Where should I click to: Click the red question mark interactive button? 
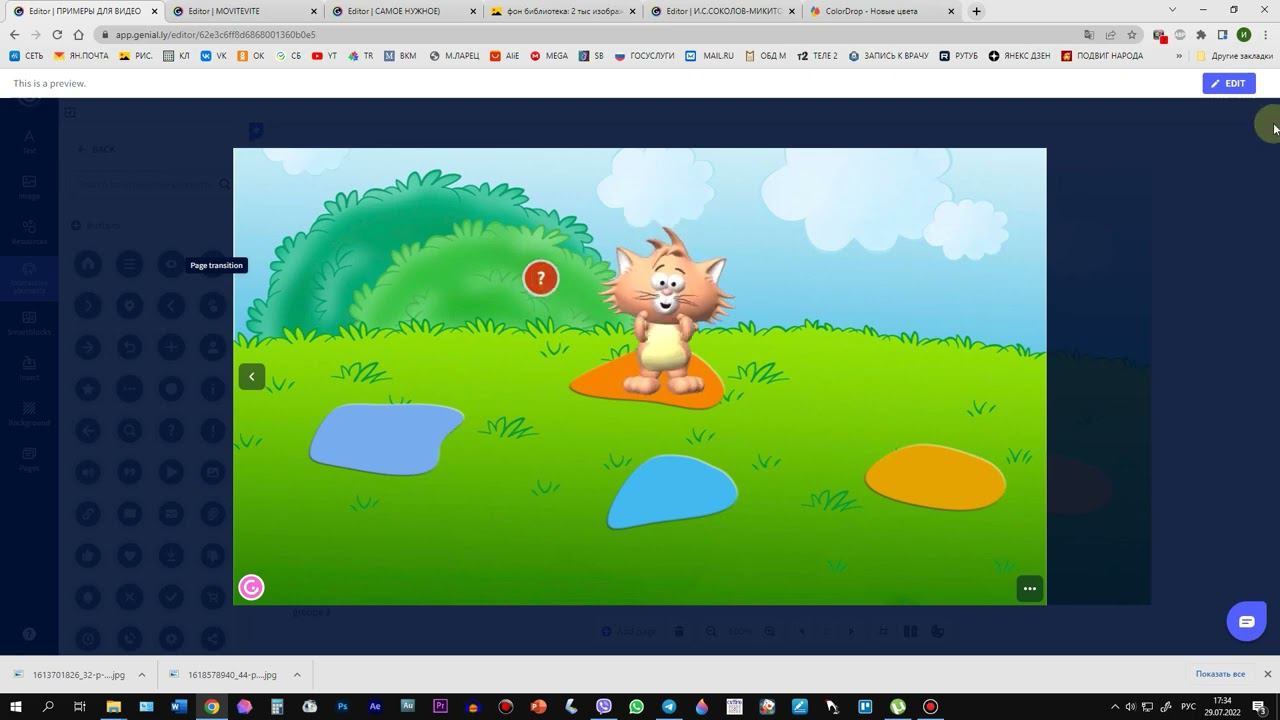coord(540,278)
